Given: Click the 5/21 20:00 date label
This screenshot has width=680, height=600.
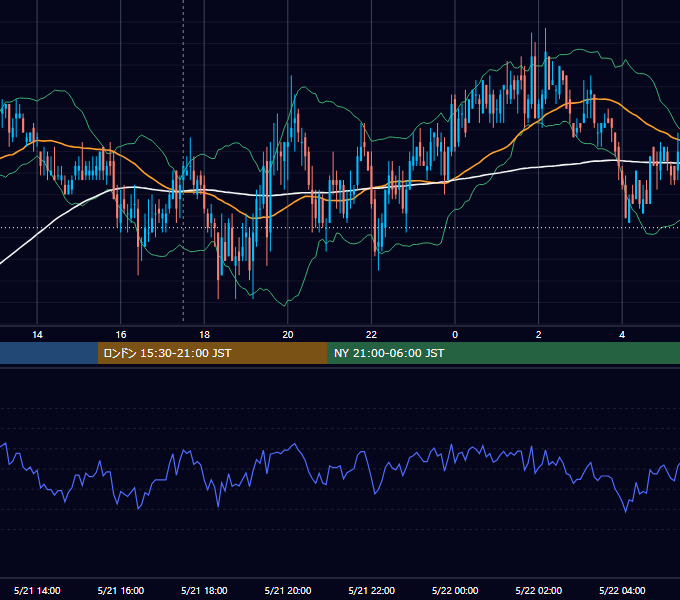Looking at the screenshot, I should 288,590.
